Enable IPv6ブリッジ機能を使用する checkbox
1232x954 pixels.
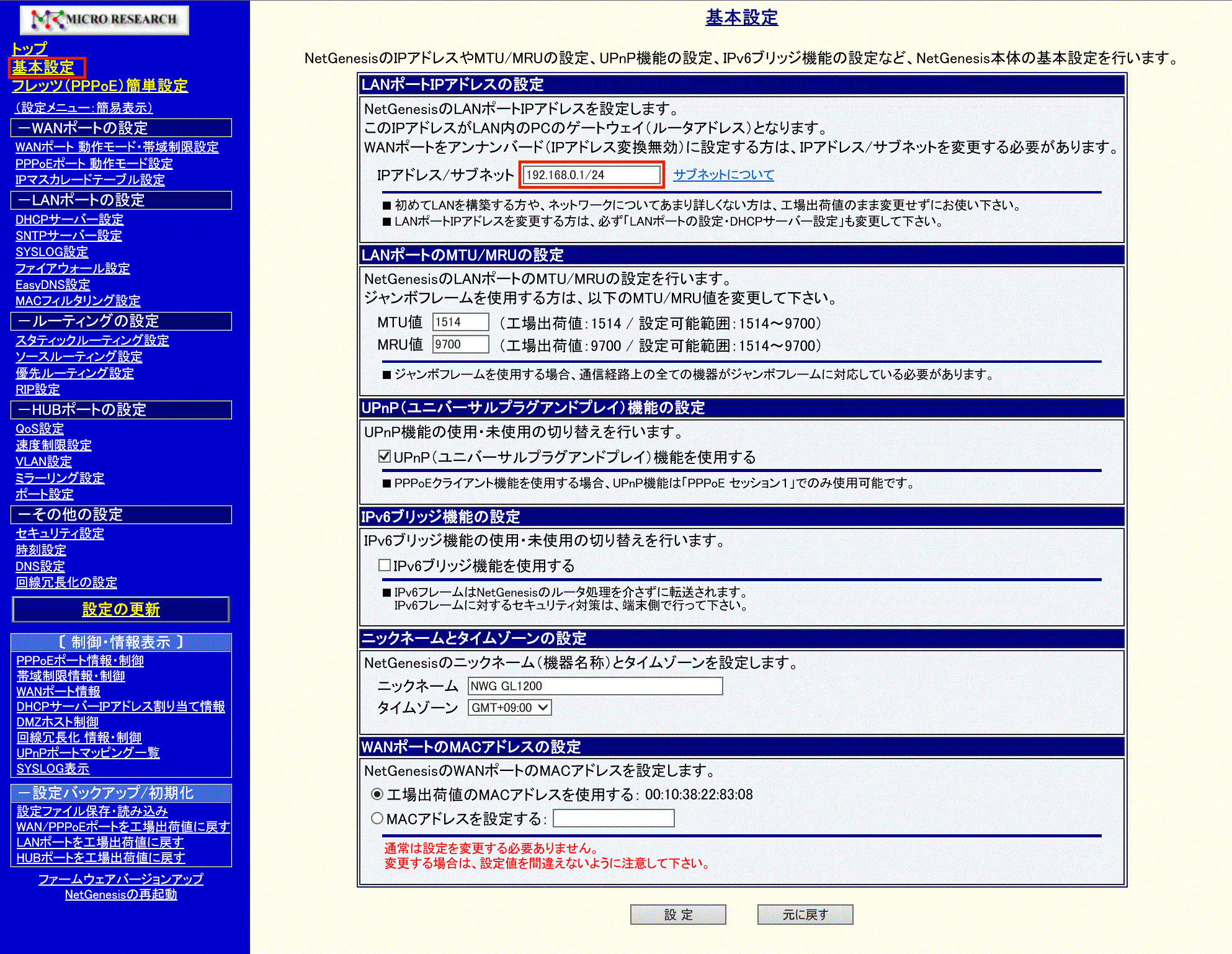click(385, 566)
